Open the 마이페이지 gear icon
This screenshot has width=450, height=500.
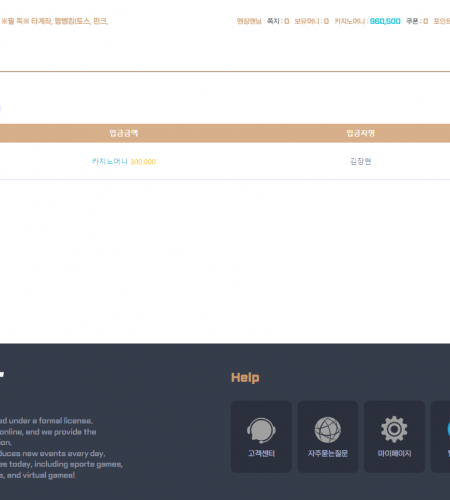(x=394, y=429)
